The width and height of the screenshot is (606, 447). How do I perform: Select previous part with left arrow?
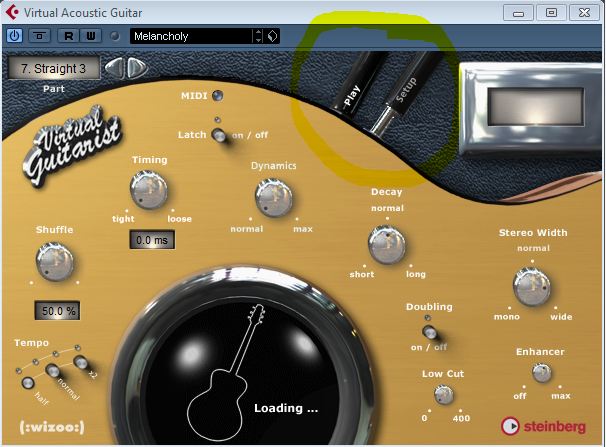(x=115, y=68)
